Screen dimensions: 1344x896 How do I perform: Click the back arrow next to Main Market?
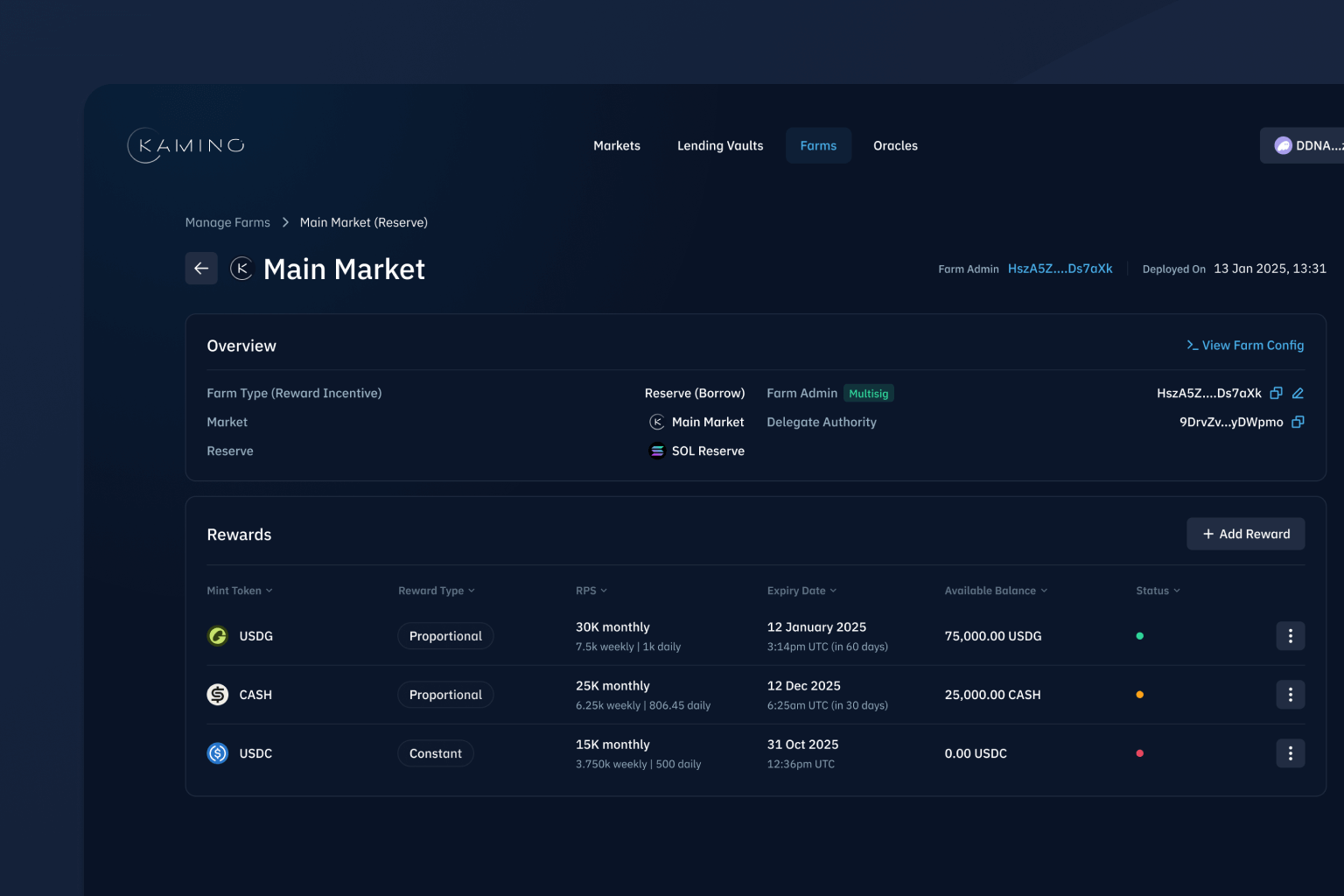point(200,269)
